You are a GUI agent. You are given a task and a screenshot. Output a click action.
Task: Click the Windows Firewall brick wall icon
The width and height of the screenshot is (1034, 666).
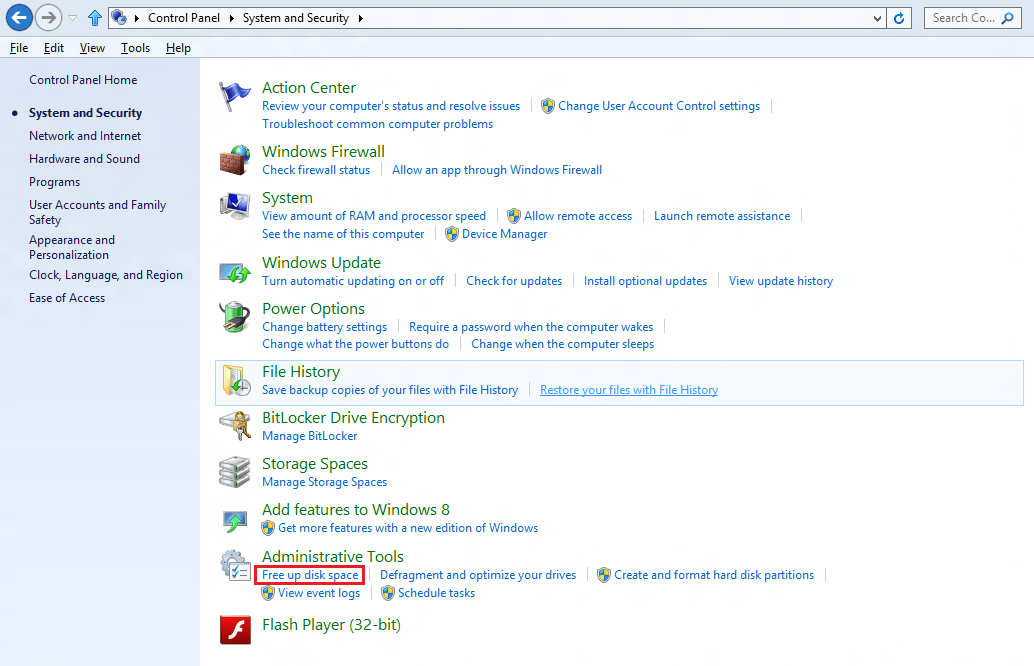click(x=235, y=160)
